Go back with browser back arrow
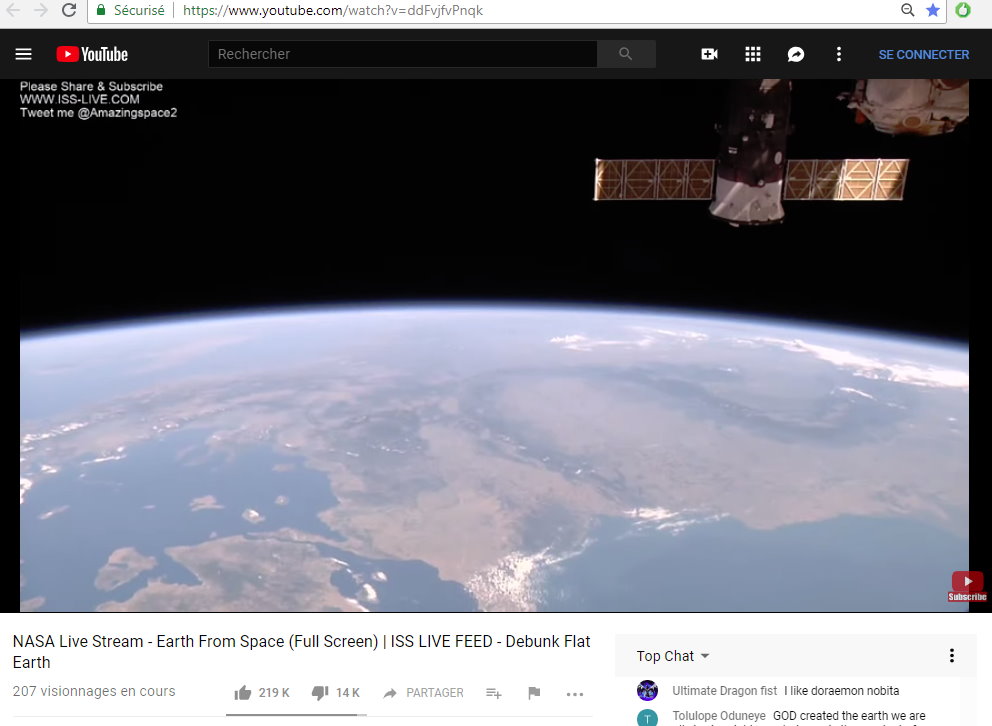Viewport: 992px width, 726px height. point(13,10)
